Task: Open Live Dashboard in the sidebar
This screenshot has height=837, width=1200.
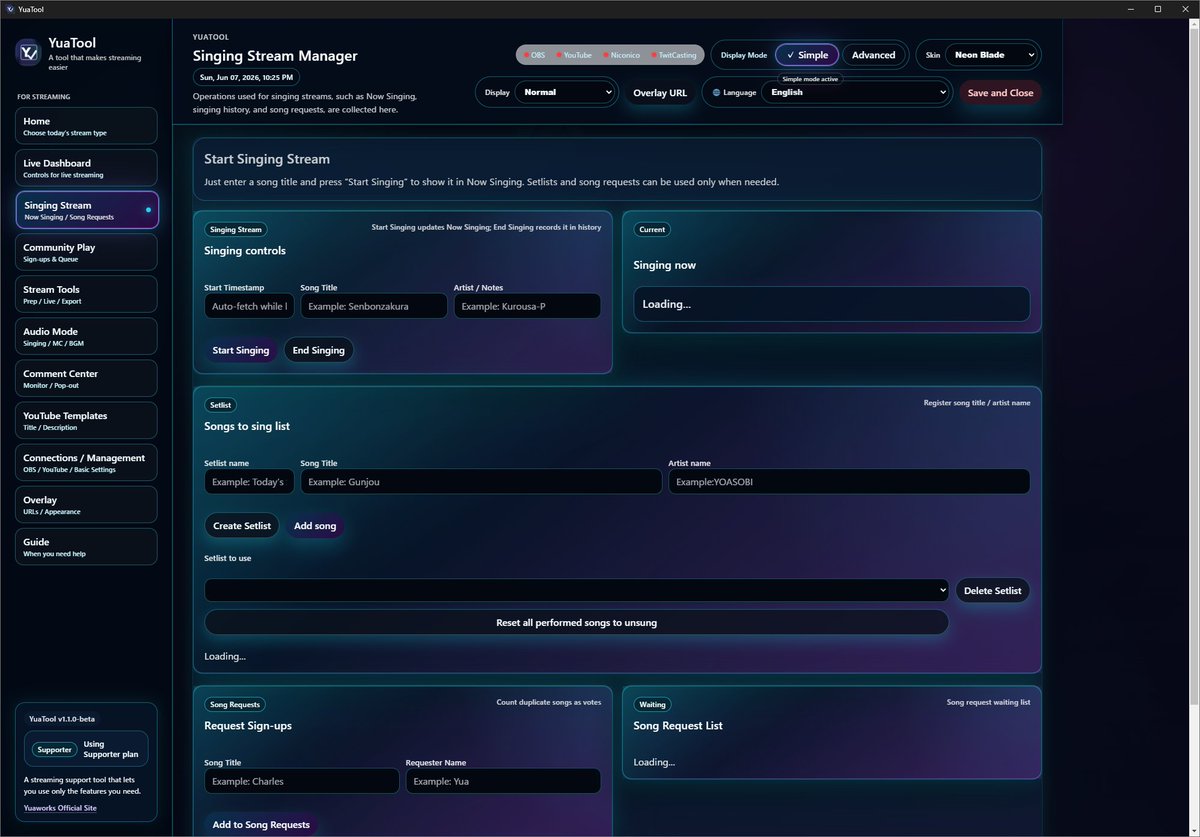Action: (87, 168)
